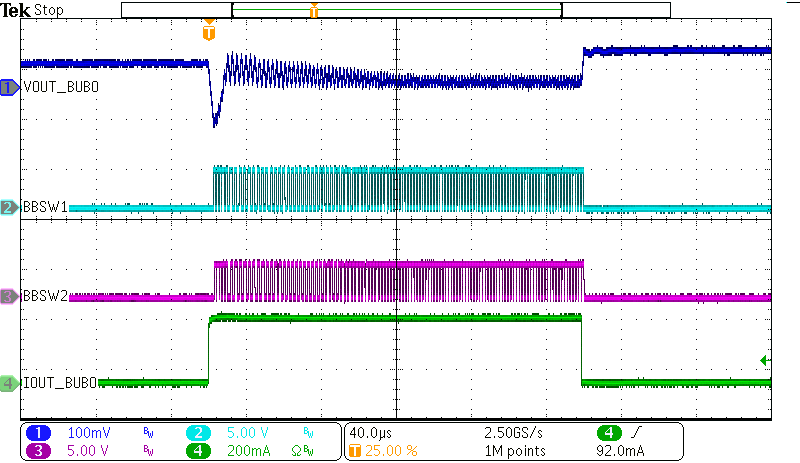Image resolution: width=800 pixels, height=463 pixels.
Task: Click the Tek logo in the top corner
Action: (x=16, y=10)
